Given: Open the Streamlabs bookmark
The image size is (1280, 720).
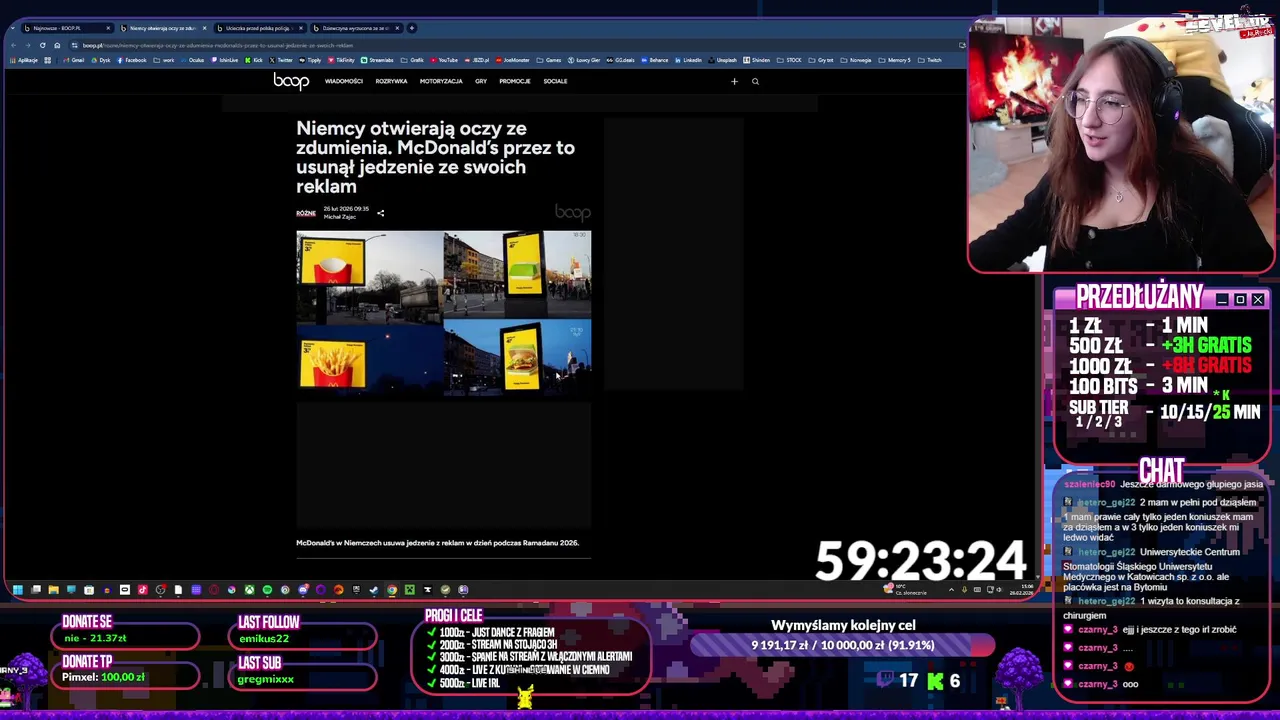Looking at the screenshot, I should (377, 60).
